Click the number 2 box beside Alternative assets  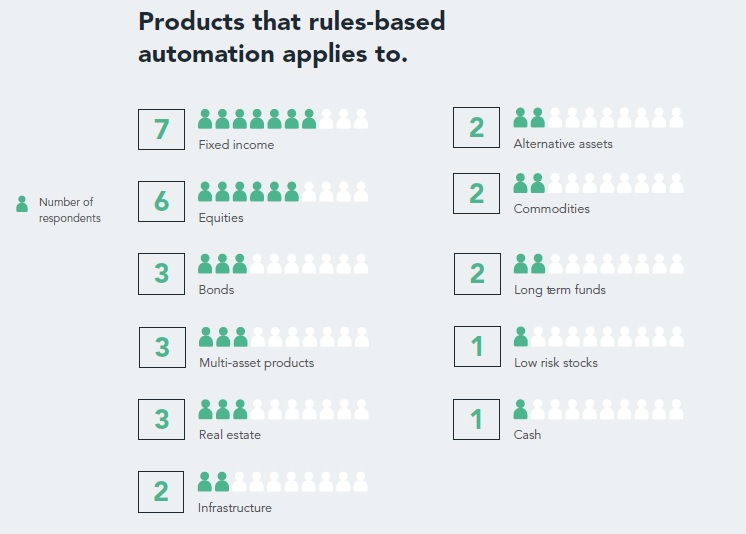476,128
